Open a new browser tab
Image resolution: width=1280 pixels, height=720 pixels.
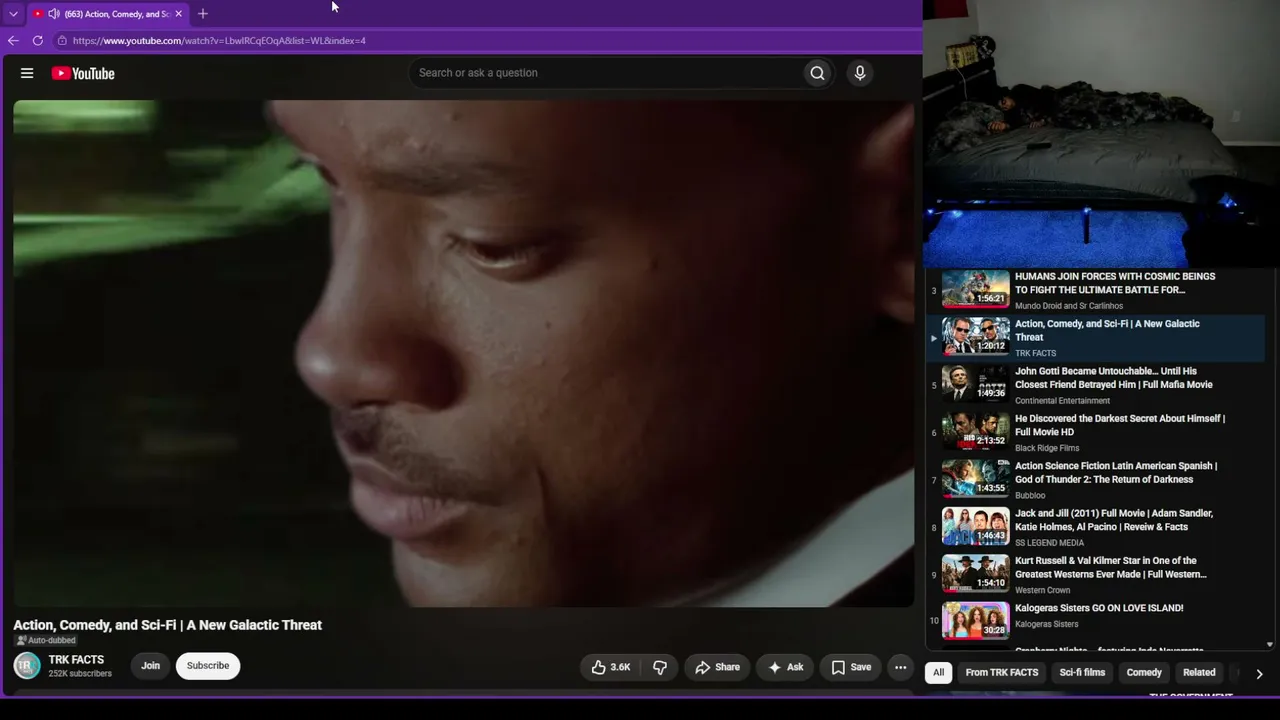[203, 14]
